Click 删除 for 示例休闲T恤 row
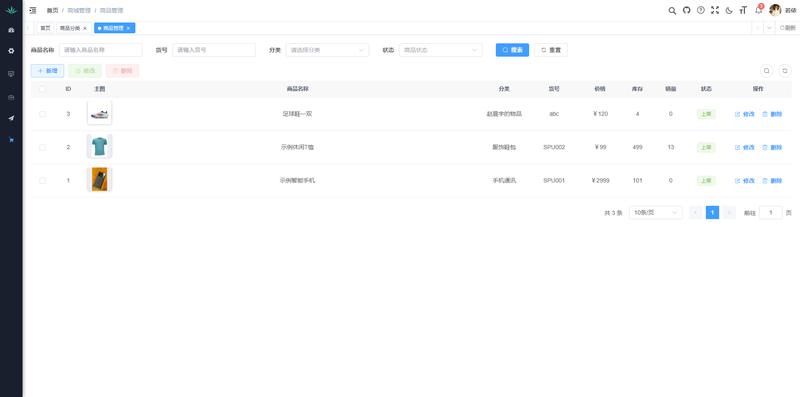The width and height of the screenshot is (800, 397). [x=772, y=147]
